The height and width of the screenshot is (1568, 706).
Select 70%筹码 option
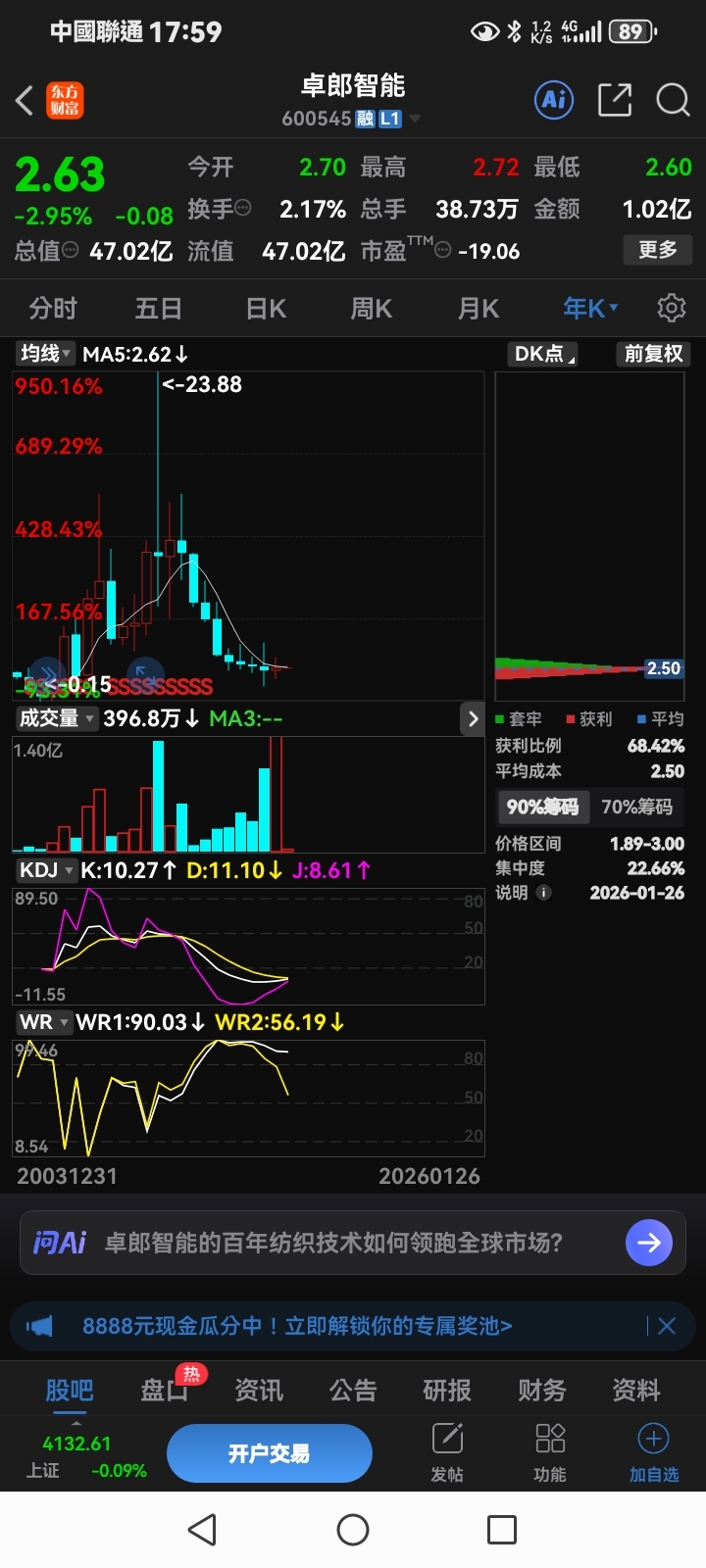(x=637, y=807)
